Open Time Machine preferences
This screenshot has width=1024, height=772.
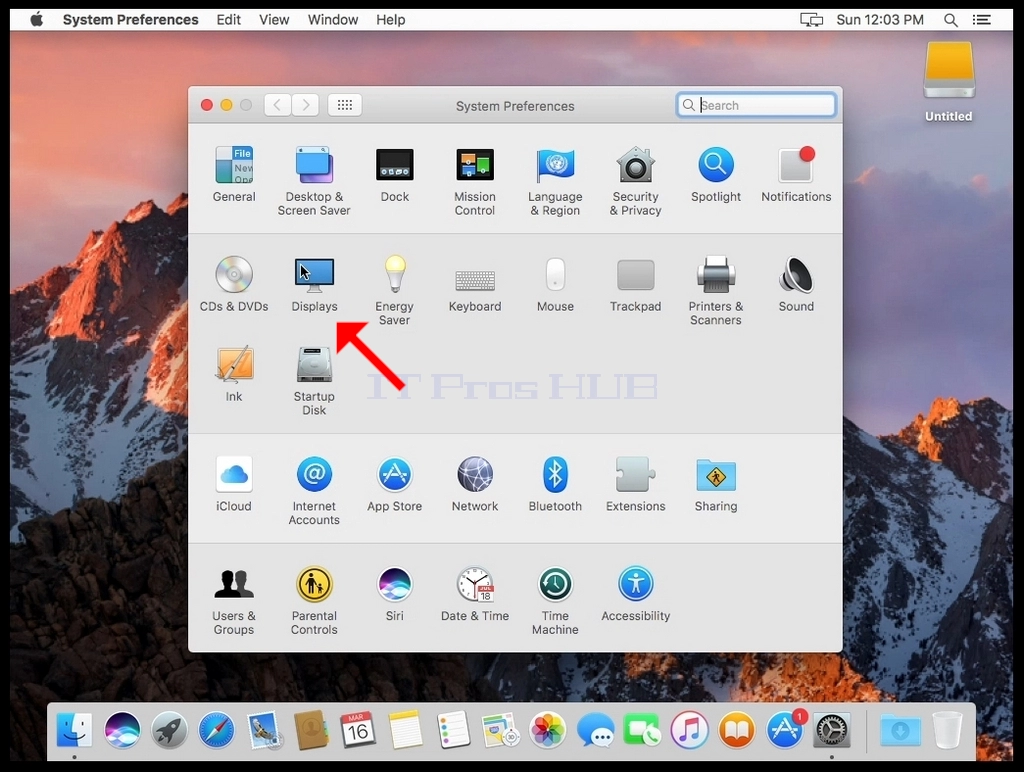(555, 584)
